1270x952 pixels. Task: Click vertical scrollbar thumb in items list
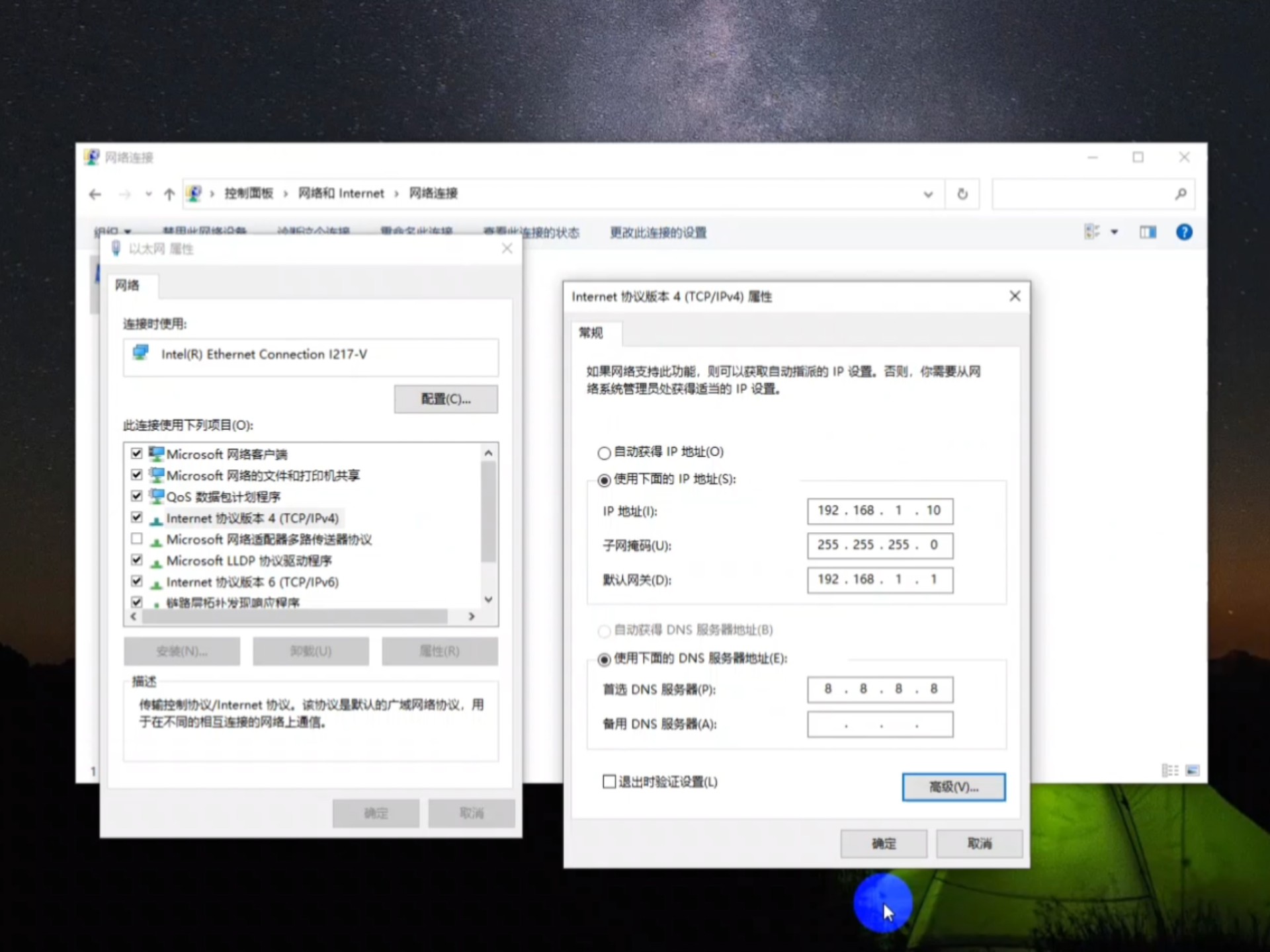tap(488, 512)
